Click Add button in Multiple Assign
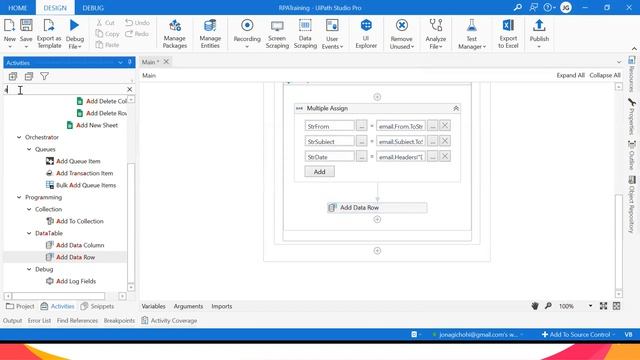The height and width of the screenshot is (360, 640). point(320,172)
